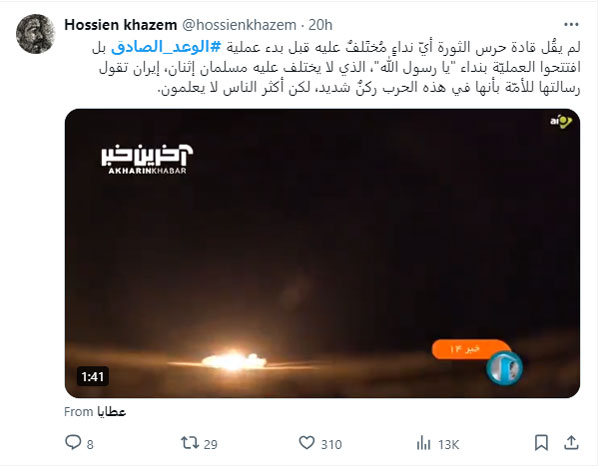The height and width of the screenshot is (466, 600).
Task: Open the @hossienkhazem handle link
Action: click(x=239, y=25)
